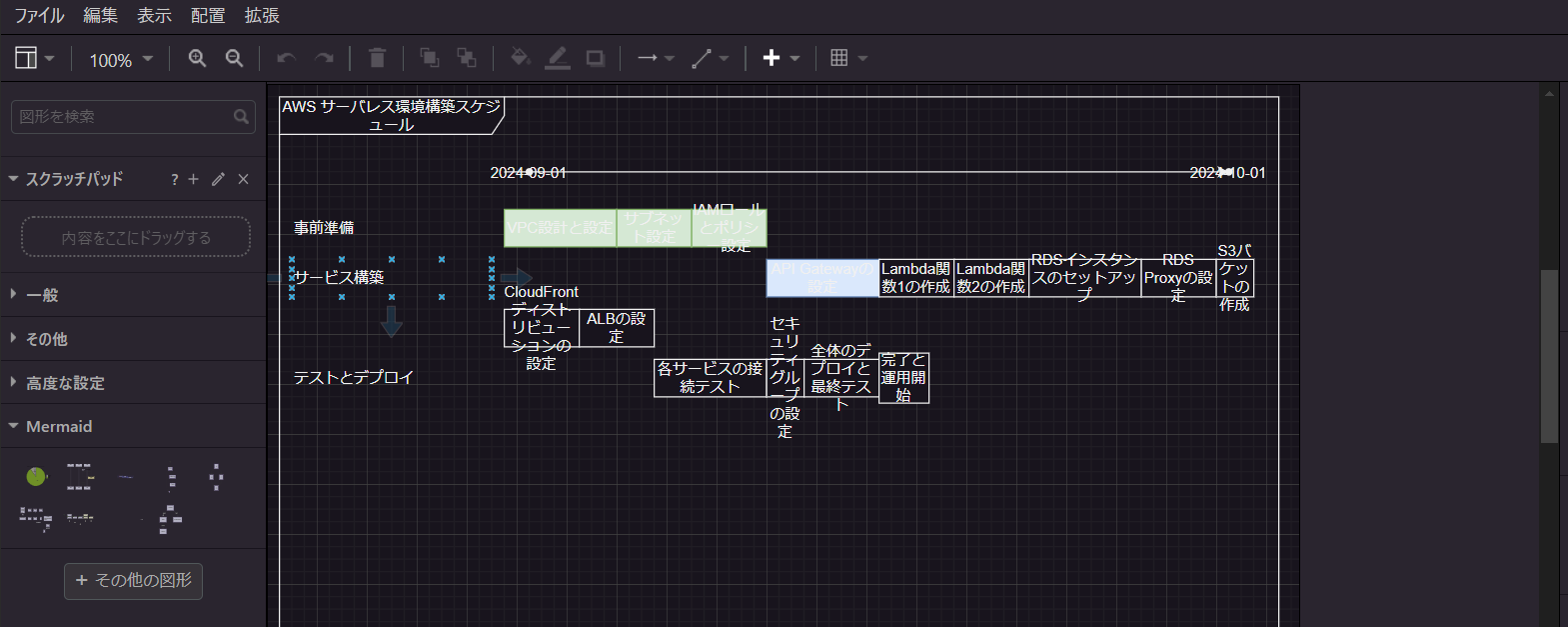Image resolution: width=1568 pixels, height=627 pixels.
Task: Click the insert plus icon
Action: pos(772,58)
